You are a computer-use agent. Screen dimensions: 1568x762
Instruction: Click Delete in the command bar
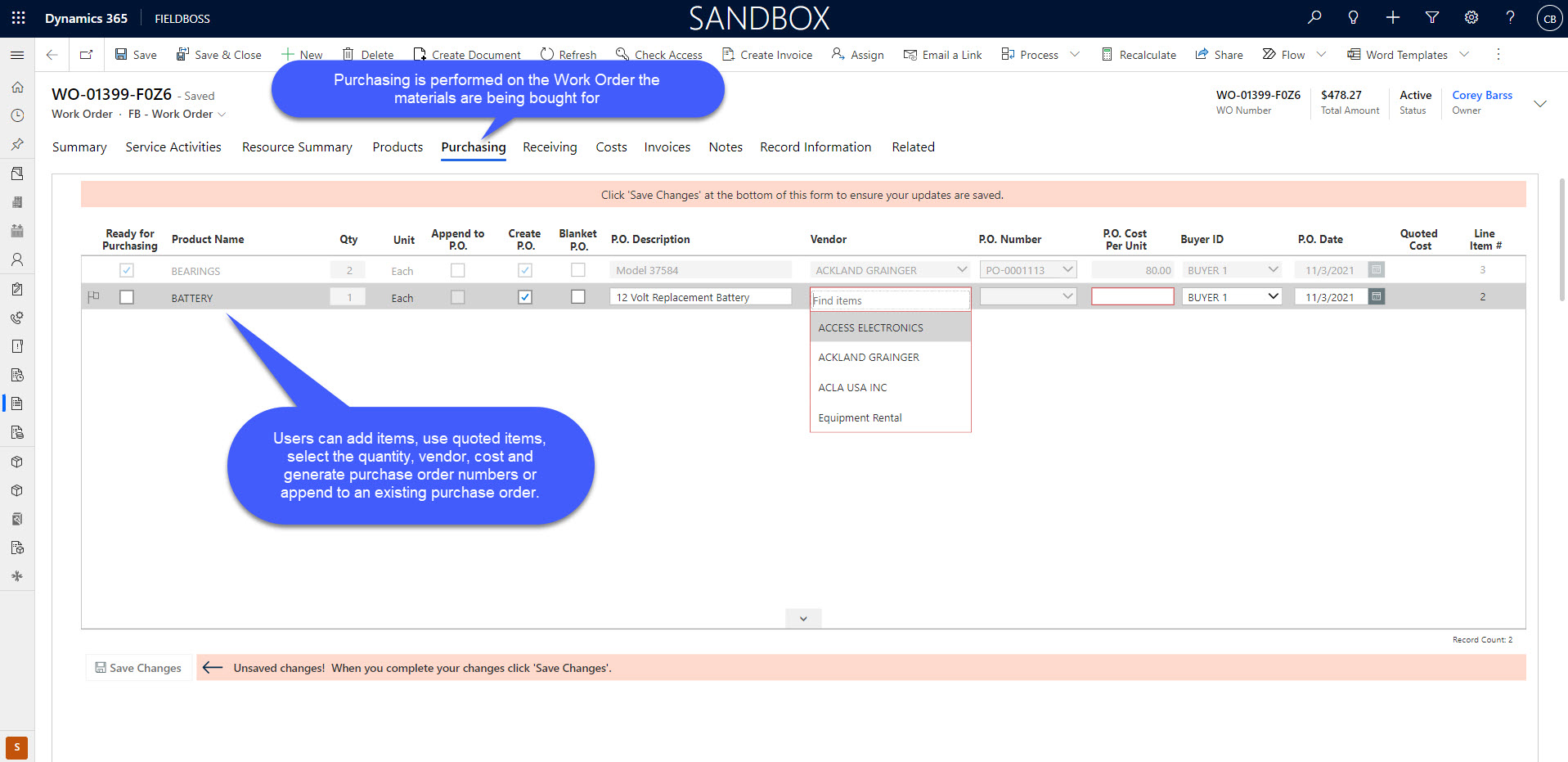368,55
